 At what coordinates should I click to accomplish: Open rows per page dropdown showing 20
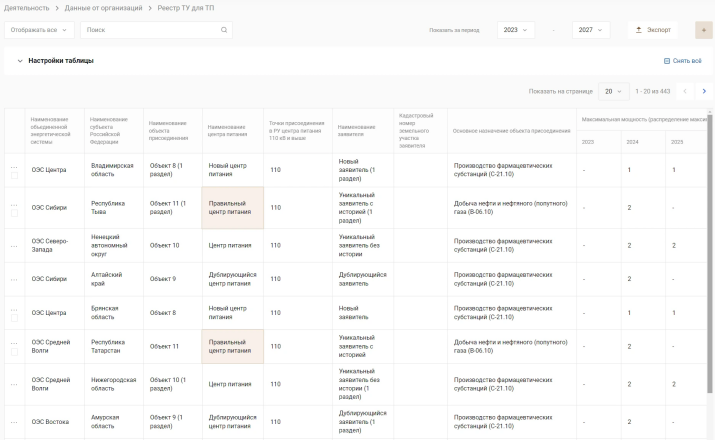[612, 91]
